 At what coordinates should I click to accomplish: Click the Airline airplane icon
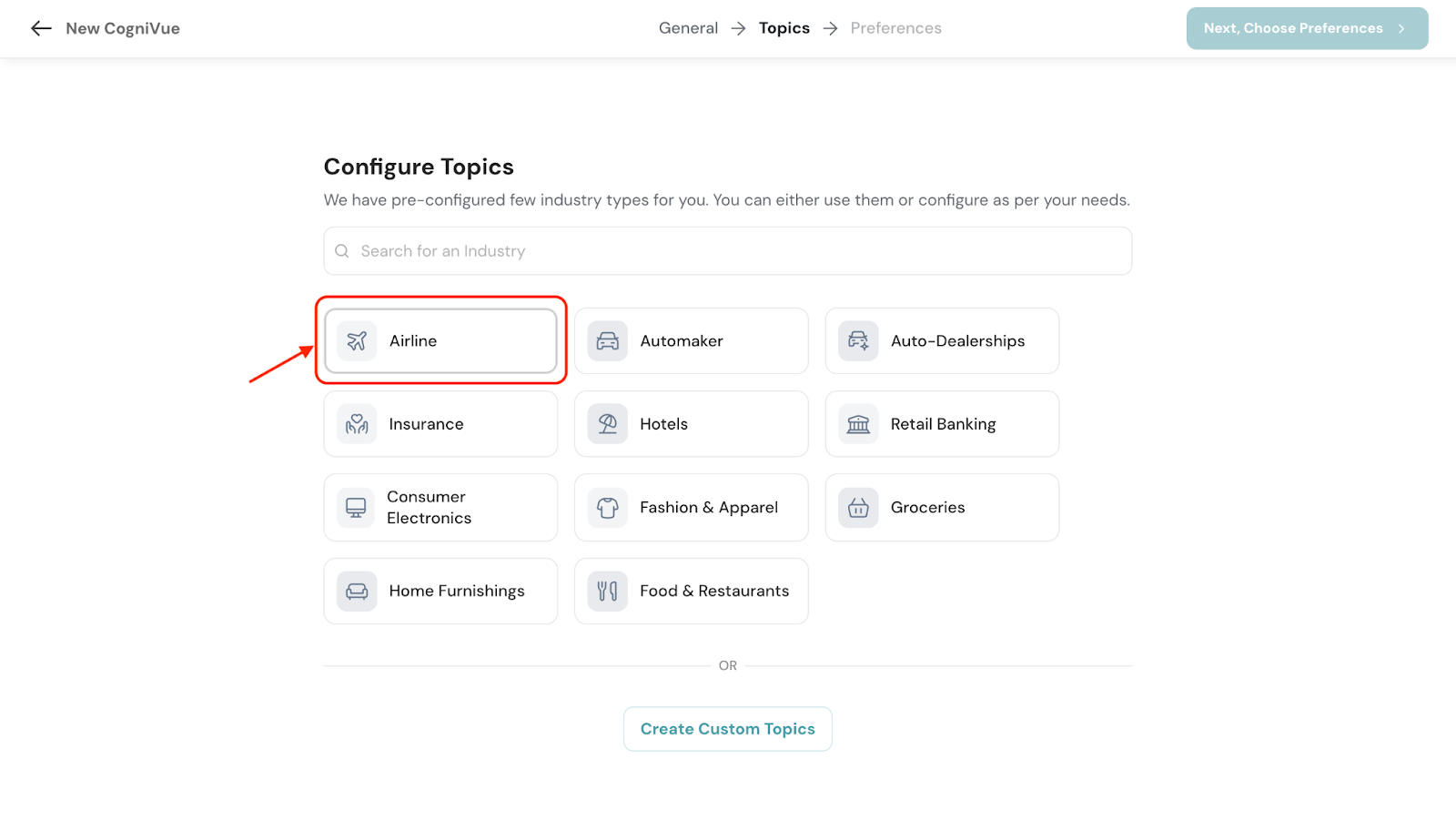[357, 341]
